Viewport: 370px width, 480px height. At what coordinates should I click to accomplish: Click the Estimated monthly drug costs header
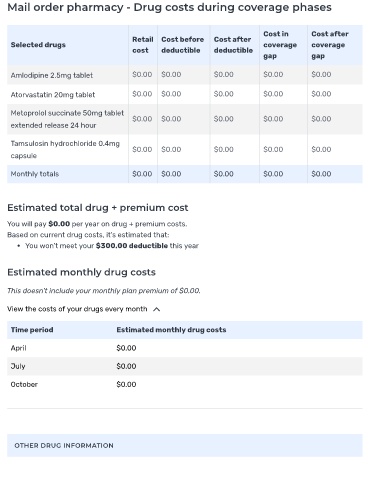coord(171,330)
